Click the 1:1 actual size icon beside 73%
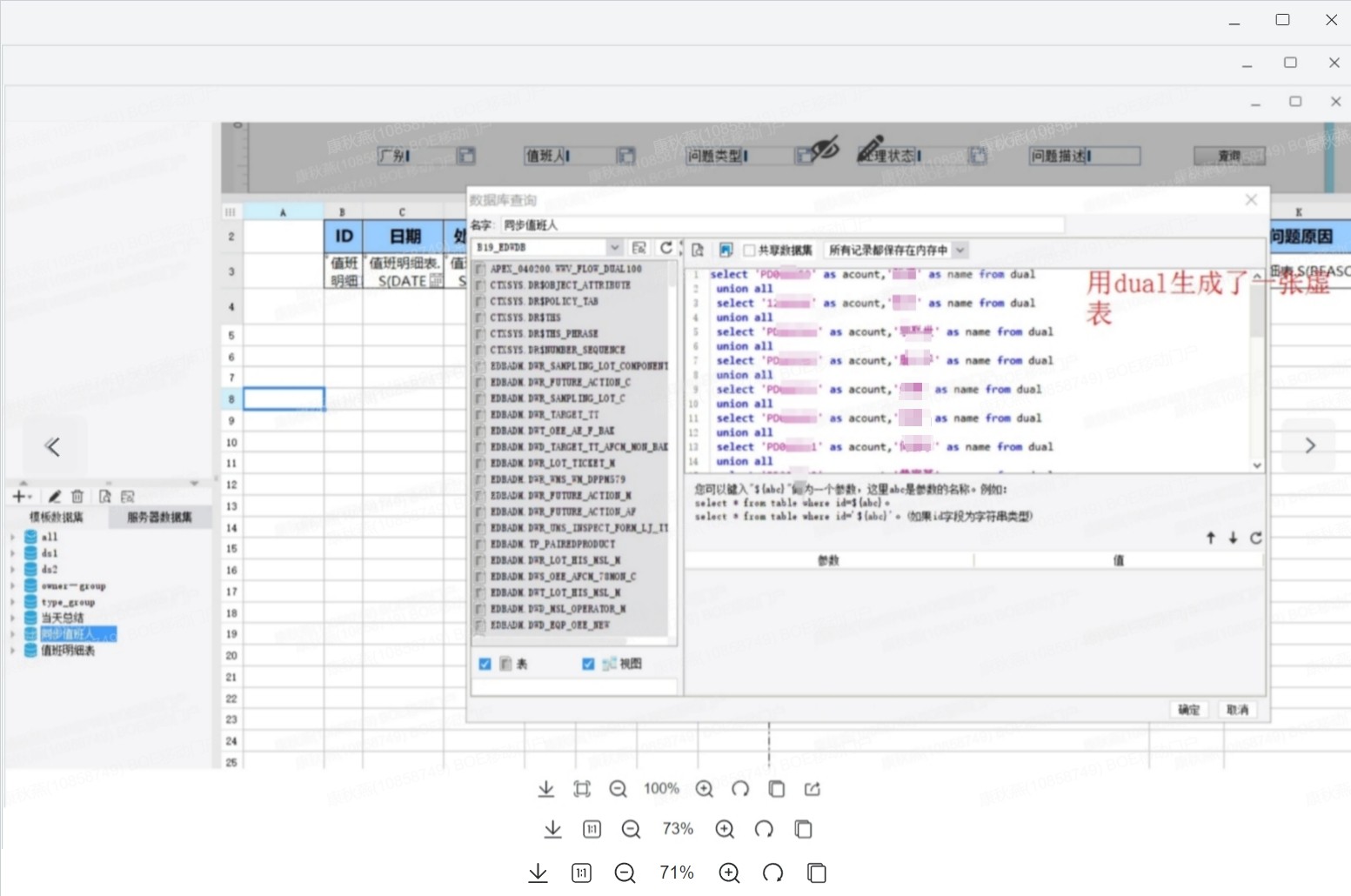 (592, 829)
